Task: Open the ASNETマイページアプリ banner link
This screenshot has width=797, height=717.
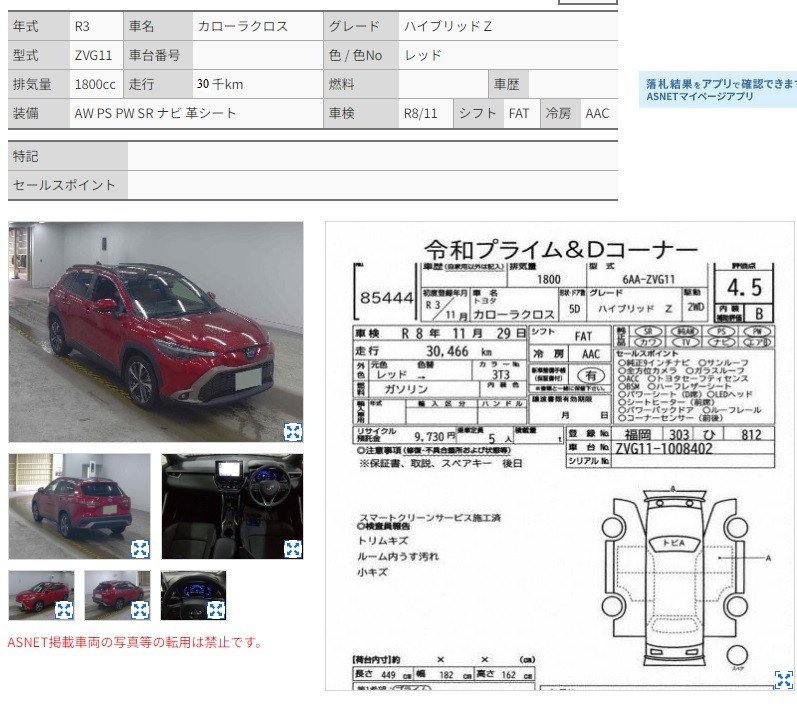Action: [x=718, y=90]
